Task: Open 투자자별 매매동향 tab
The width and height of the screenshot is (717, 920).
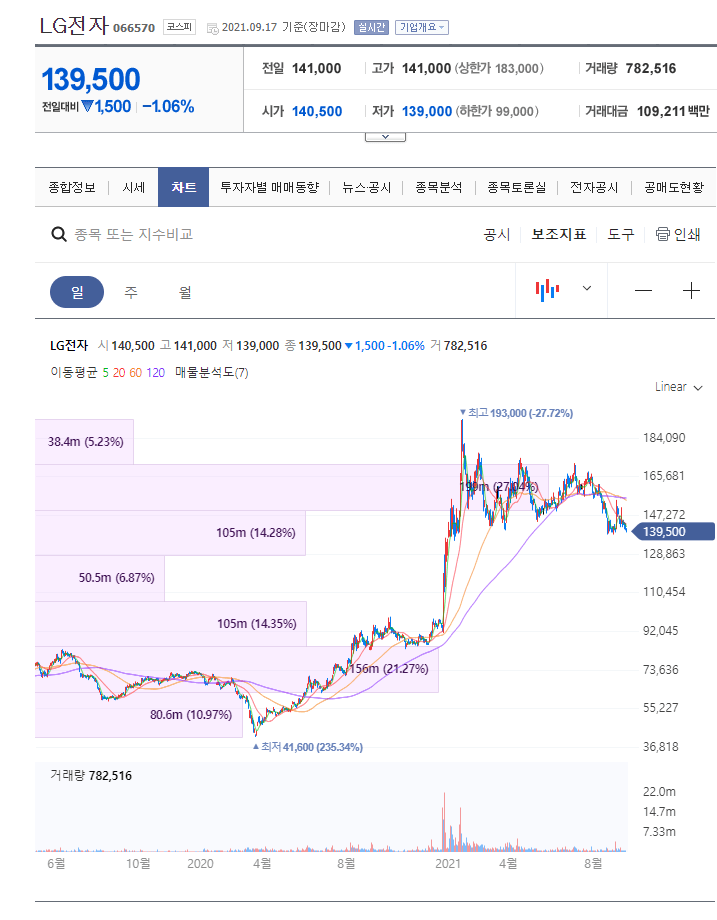Action: (269, 187)
